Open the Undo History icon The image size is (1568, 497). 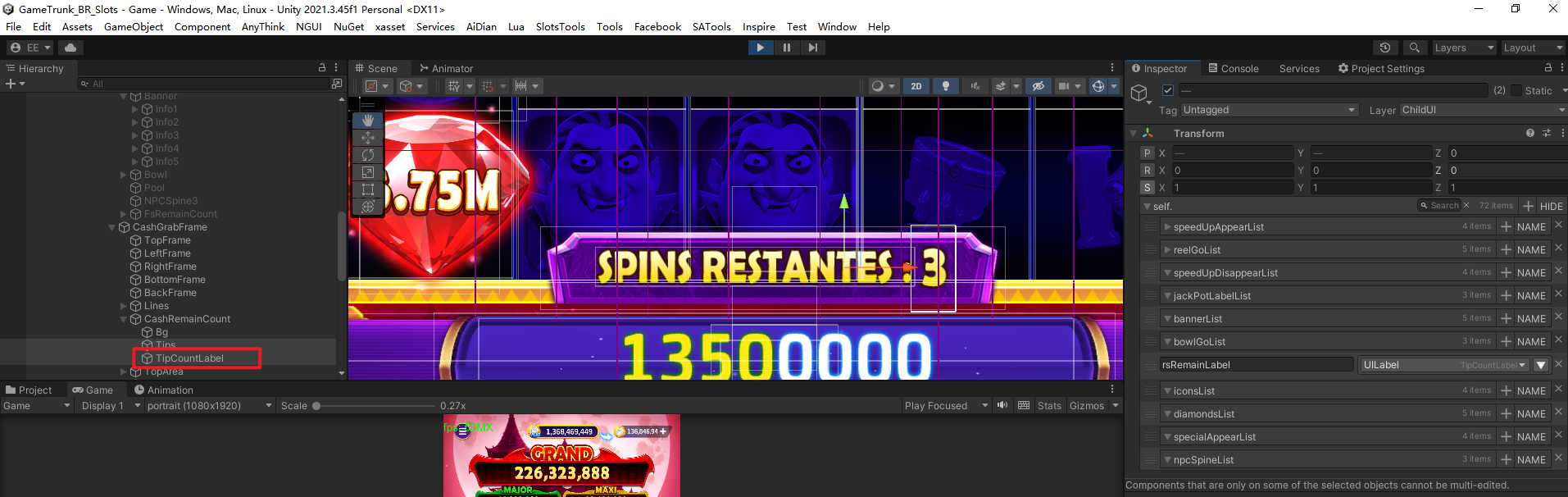click(x=1385, y=48)
